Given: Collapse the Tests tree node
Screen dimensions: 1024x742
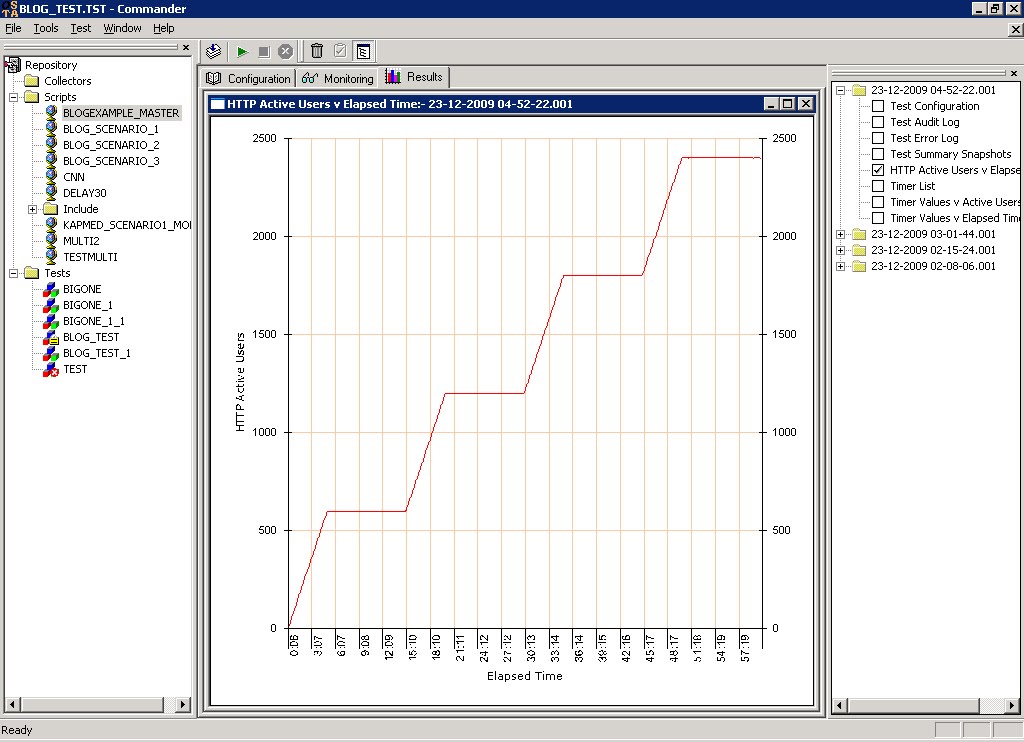Looking at the screenshot, I should (x=13, y=273).
